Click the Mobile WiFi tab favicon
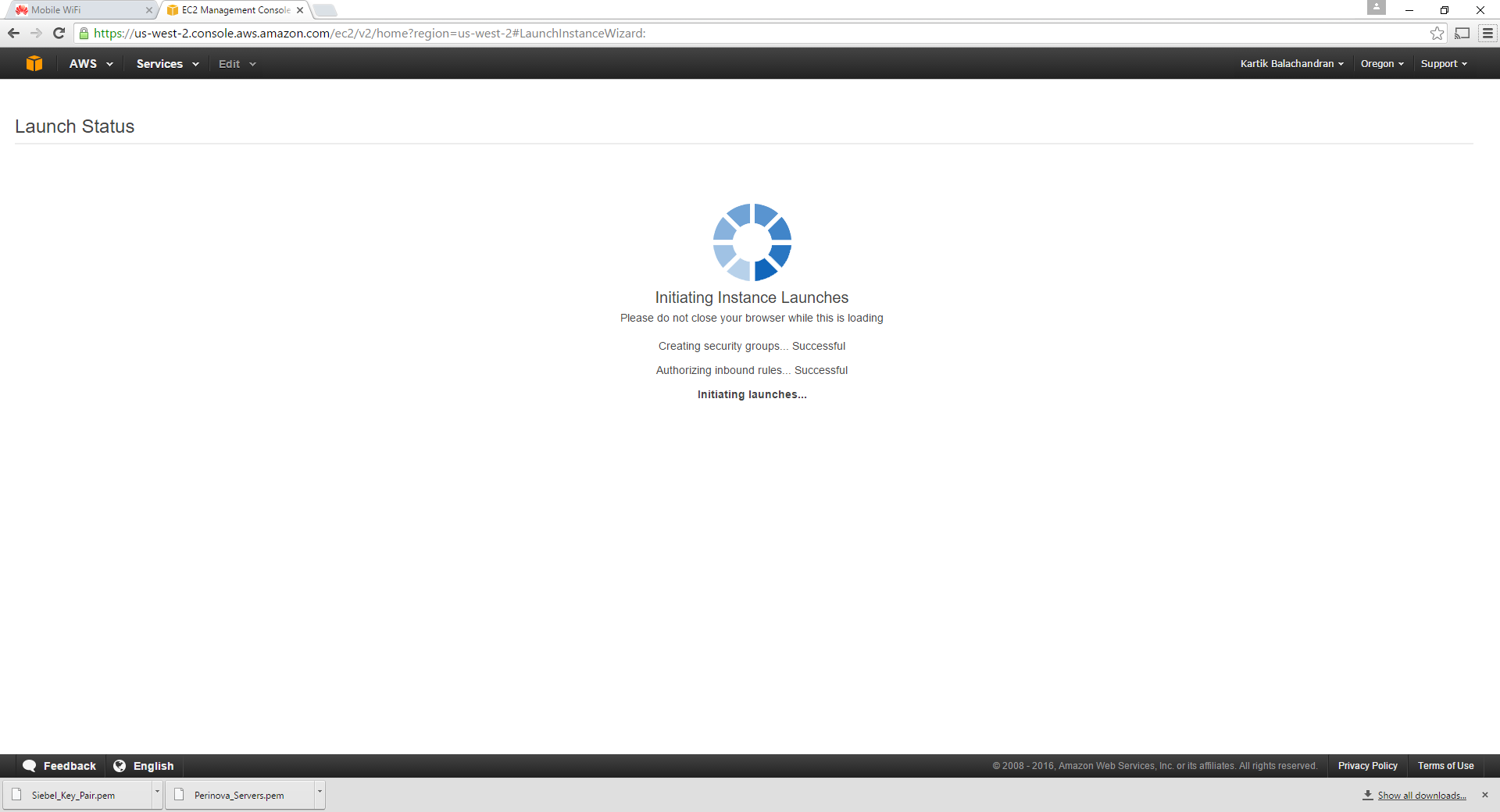The height and width of the screenshot is (812, 1500). point(21,10)
